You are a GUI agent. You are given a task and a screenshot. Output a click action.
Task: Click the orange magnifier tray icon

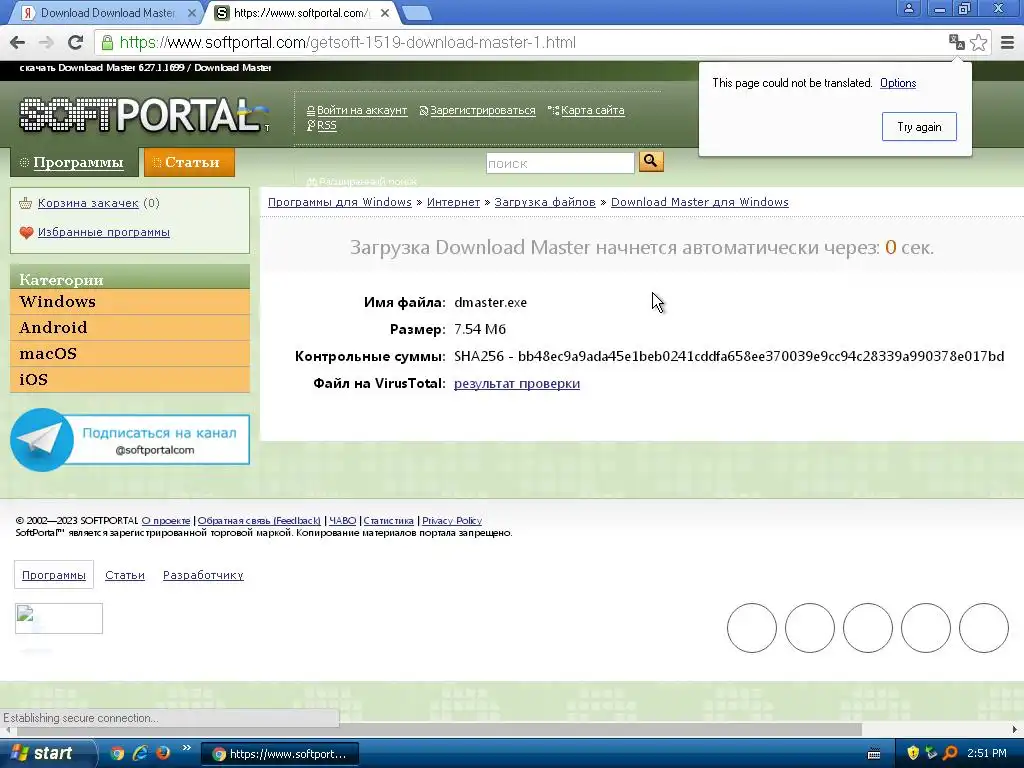tap(951, 753)
